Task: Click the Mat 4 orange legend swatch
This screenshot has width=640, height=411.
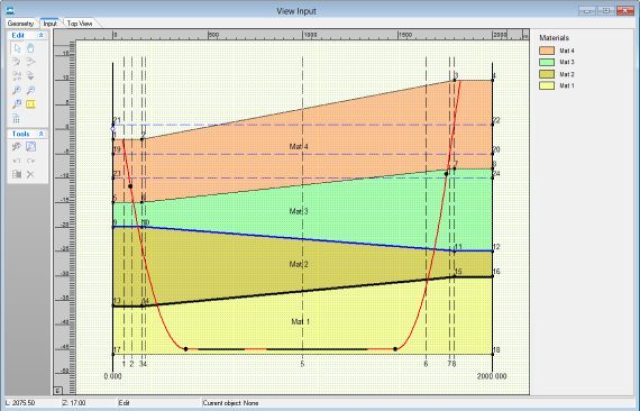Action: (547, 51)
